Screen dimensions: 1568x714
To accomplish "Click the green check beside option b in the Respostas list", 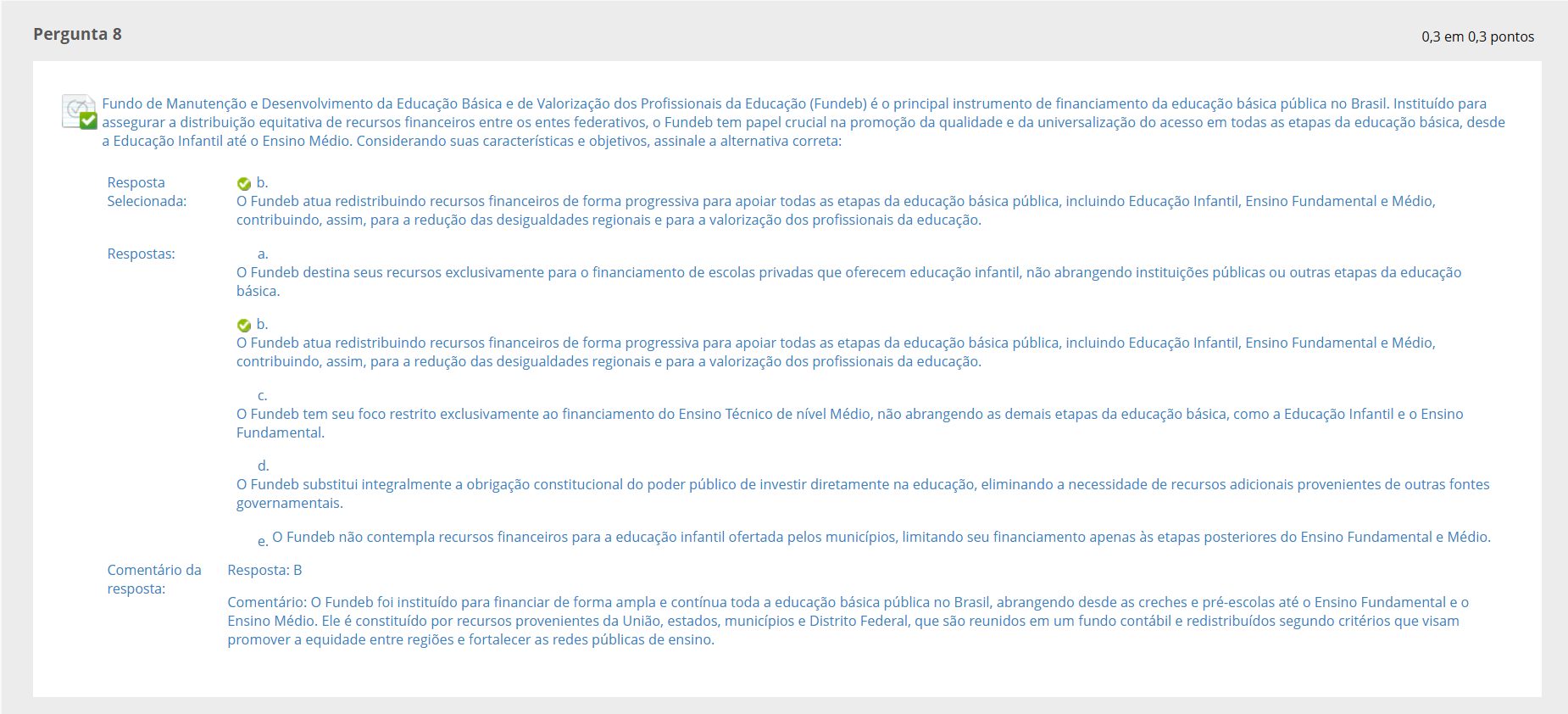I will (244, 325).
